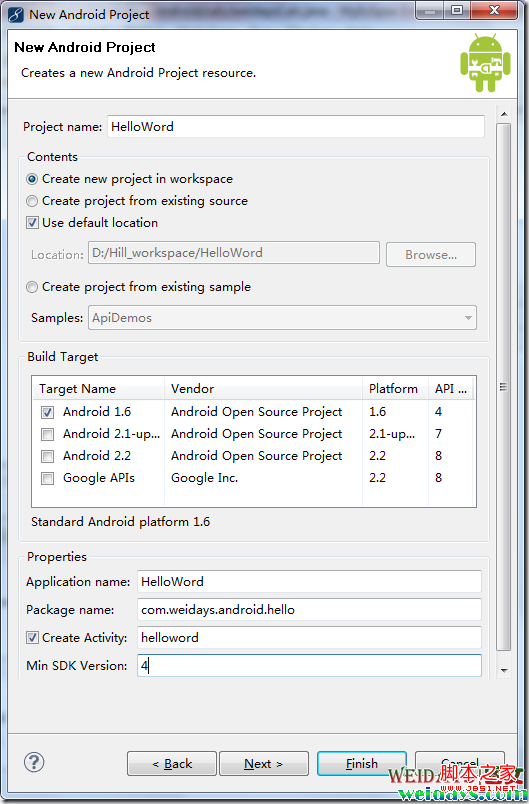Click the Android robot logo icon

click(x=485, y=63)
